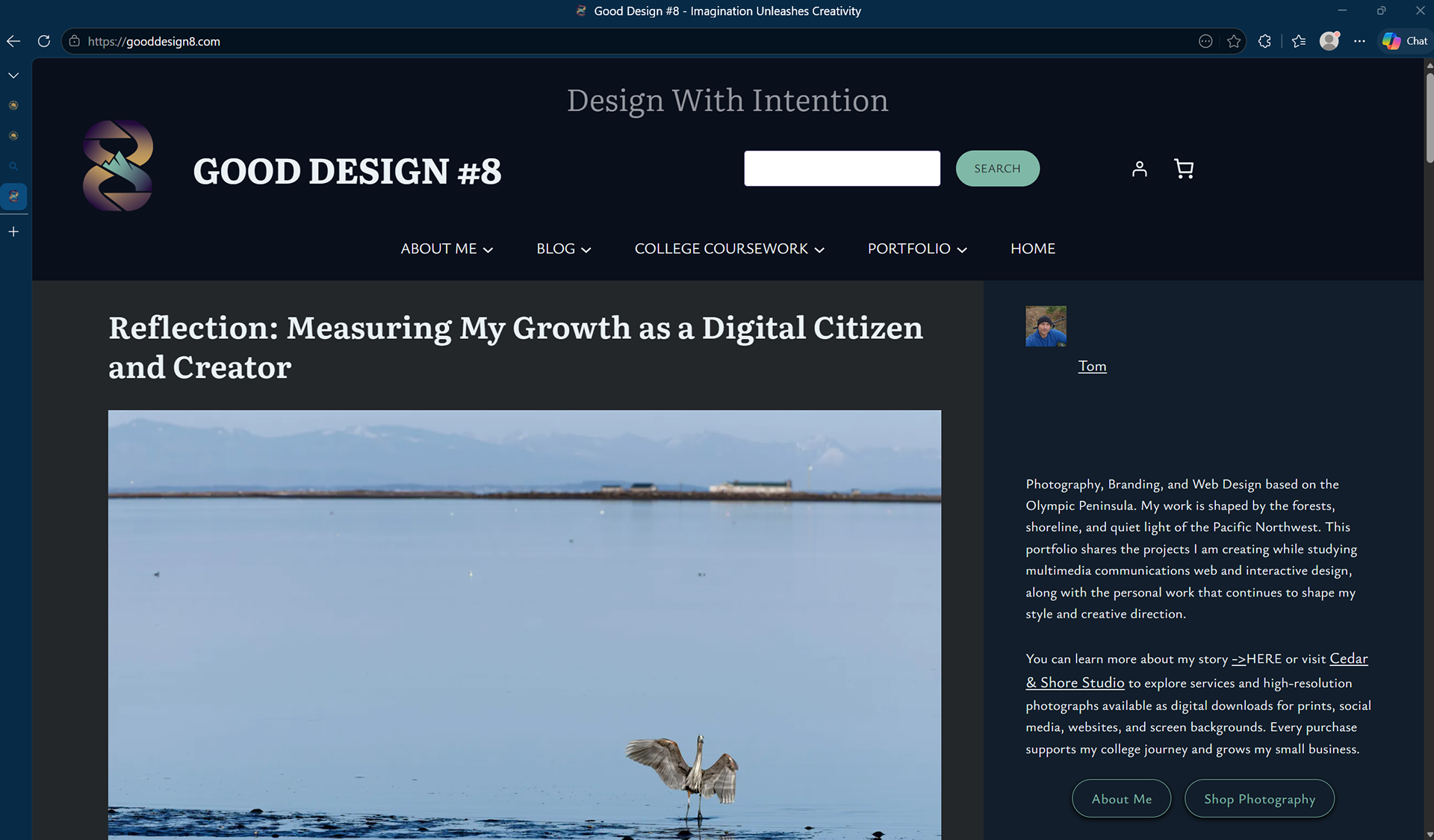The width and height of the screenshot is (1434, 840).
Task: Add this page to favorites star
Action: coord(1234,41)
